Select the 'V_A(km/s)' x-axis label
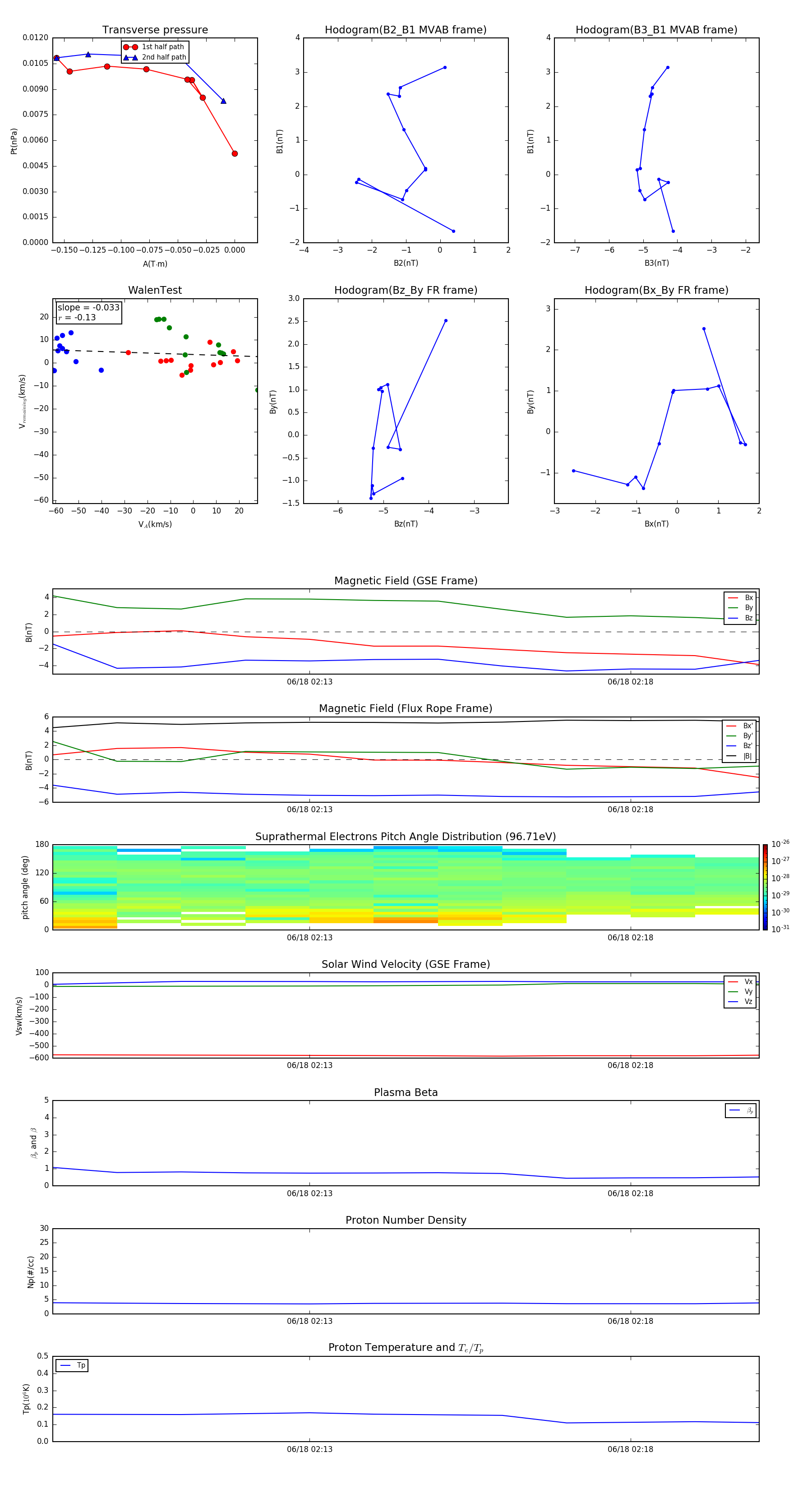The image size is (812, 1489). click(x=155, y=524)
